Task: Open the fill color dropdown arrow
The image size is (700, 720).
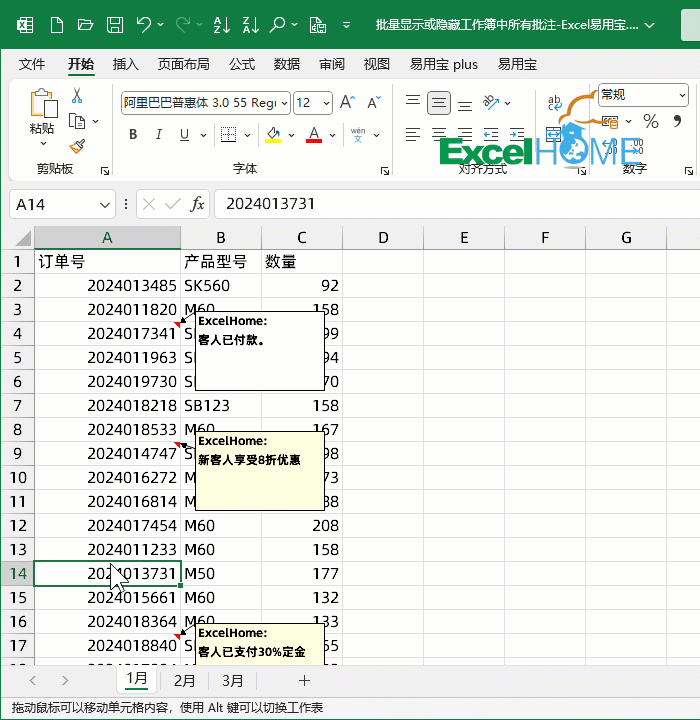Action: click(291, 135)
